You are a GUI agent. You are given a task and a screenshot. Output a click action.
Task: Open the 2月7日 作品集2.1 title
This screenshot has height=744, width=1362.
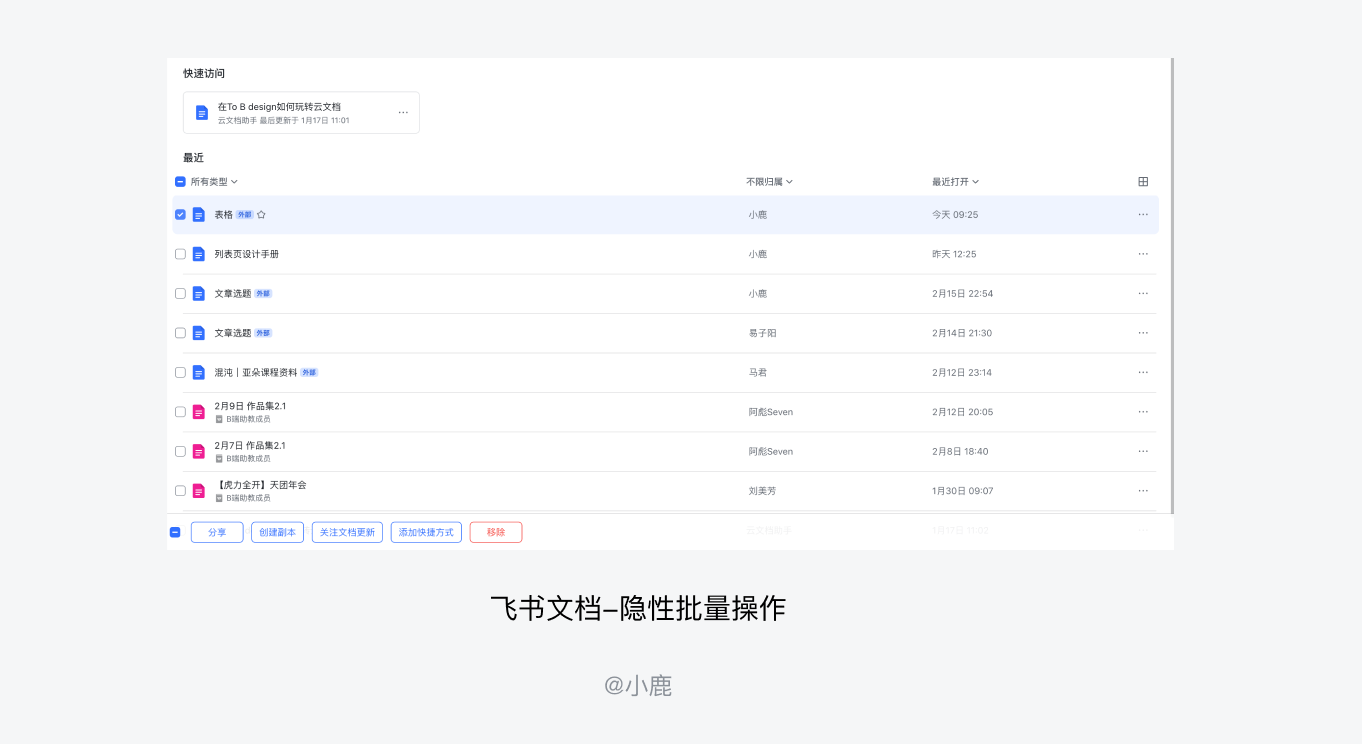pyautogui.click(x=250, y=446)
